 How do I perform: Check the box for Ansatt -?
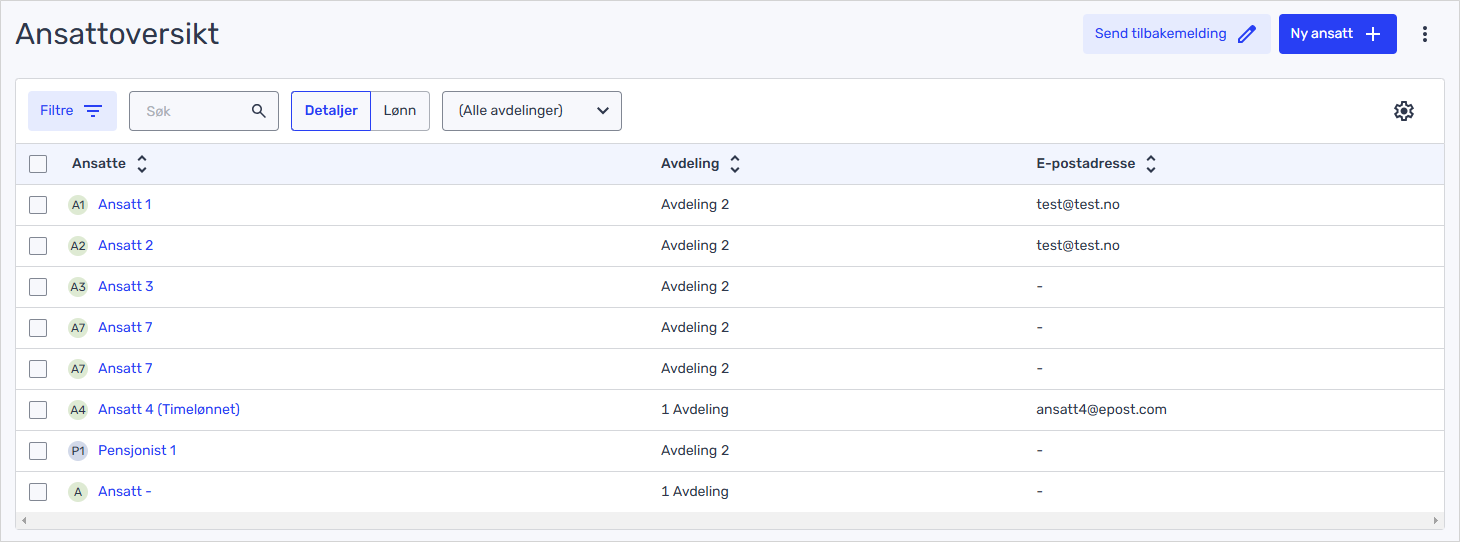point(38,492)
